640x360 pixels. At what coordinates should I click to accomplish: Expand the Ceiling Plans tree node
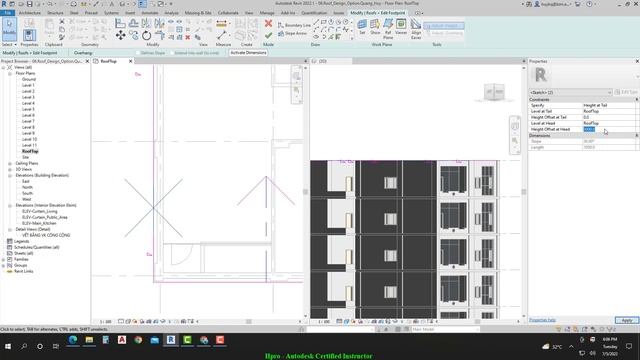pyautogui.click(x=9, y=163)
